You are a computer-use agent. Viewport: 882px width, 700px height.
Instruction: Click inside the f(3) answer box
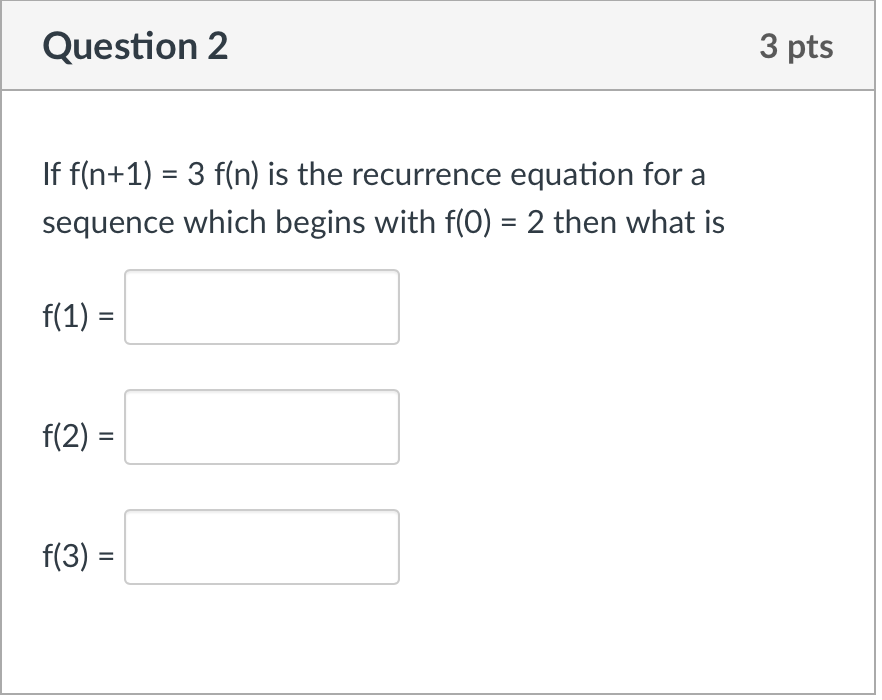click(x=261, y=547)
